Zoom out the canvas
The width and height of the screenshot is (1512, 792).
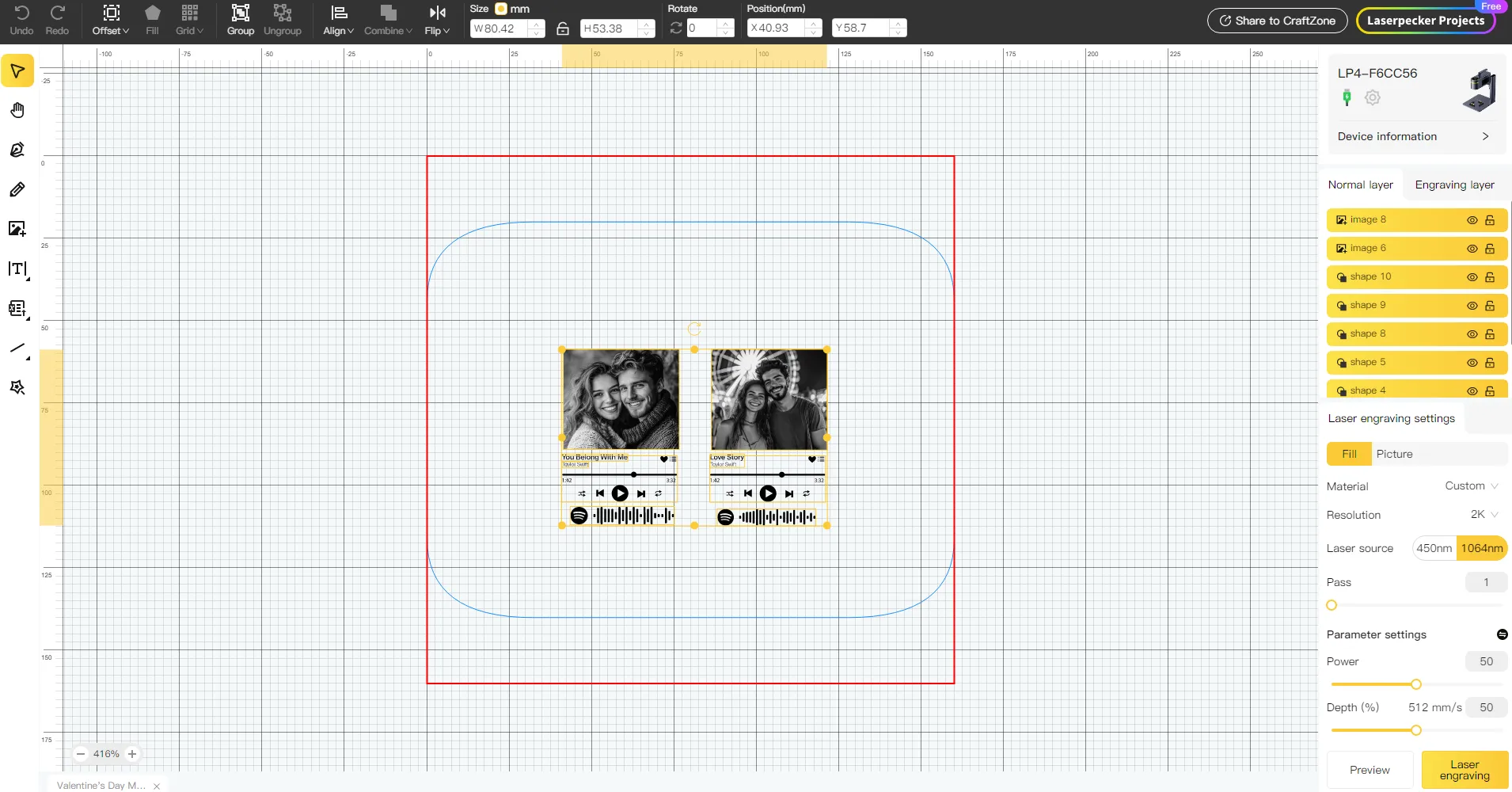coord(81,754)
